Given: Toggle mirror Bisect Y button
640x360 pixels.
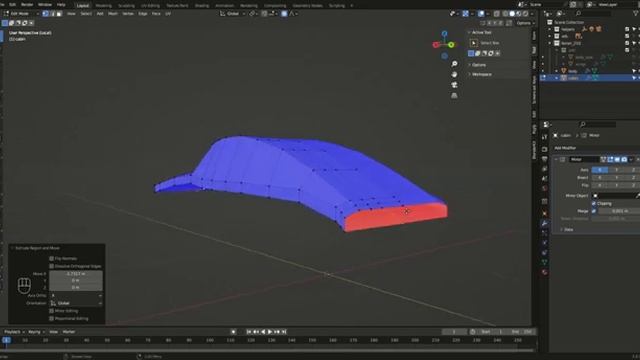Looking at the screenshot, I should (x=616, y=178).
